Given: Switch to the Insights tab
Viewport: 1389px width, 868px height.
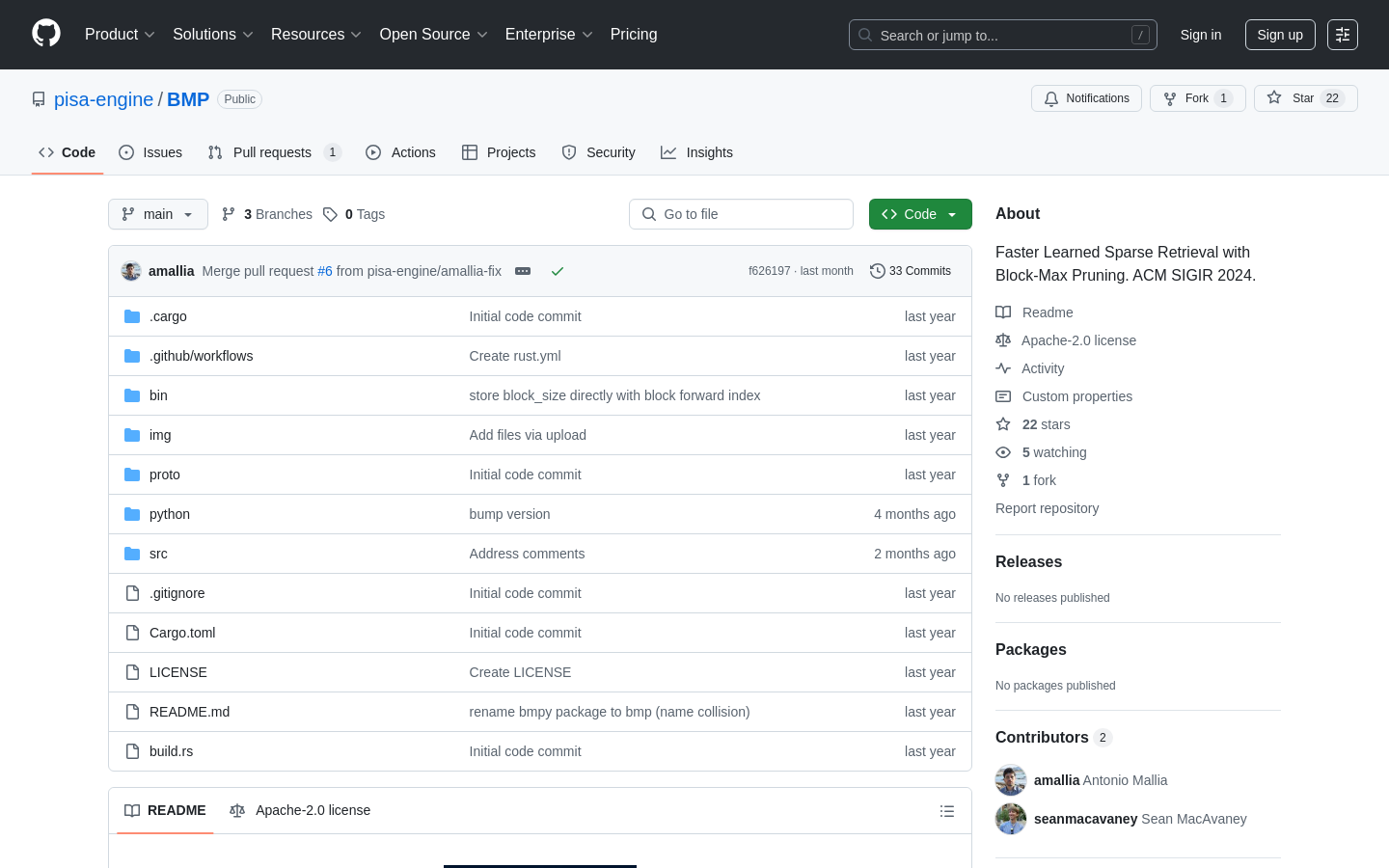Looking at the screenshot, I should (696, 152).
